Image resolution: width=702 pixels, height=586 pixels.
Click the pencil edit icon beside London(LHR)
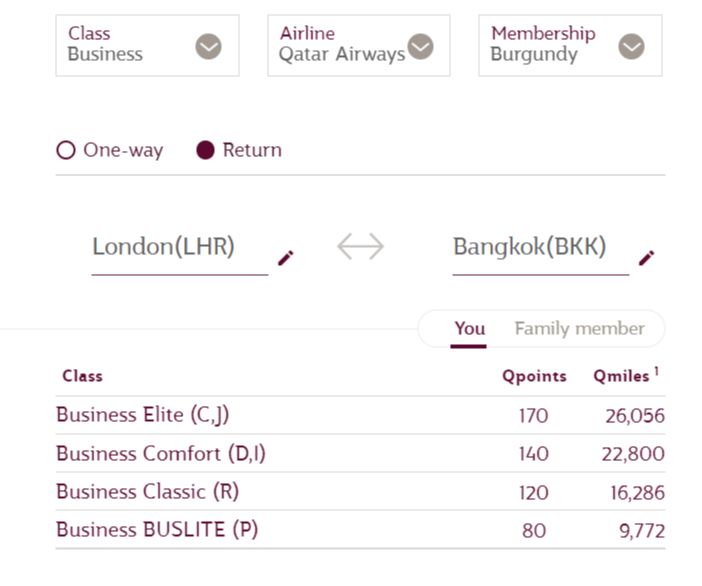click(286, 258)
